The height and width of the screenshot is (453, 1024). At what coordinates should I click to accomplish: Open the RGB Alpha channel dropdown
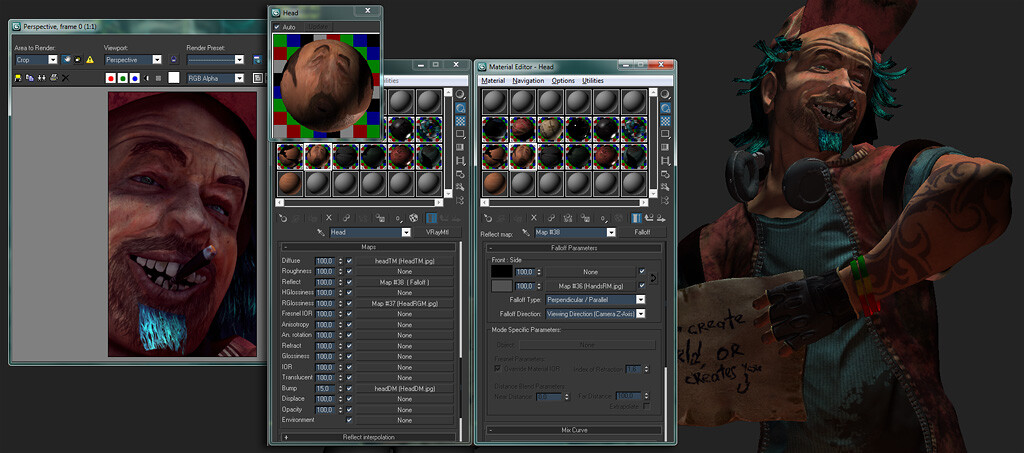216,78
